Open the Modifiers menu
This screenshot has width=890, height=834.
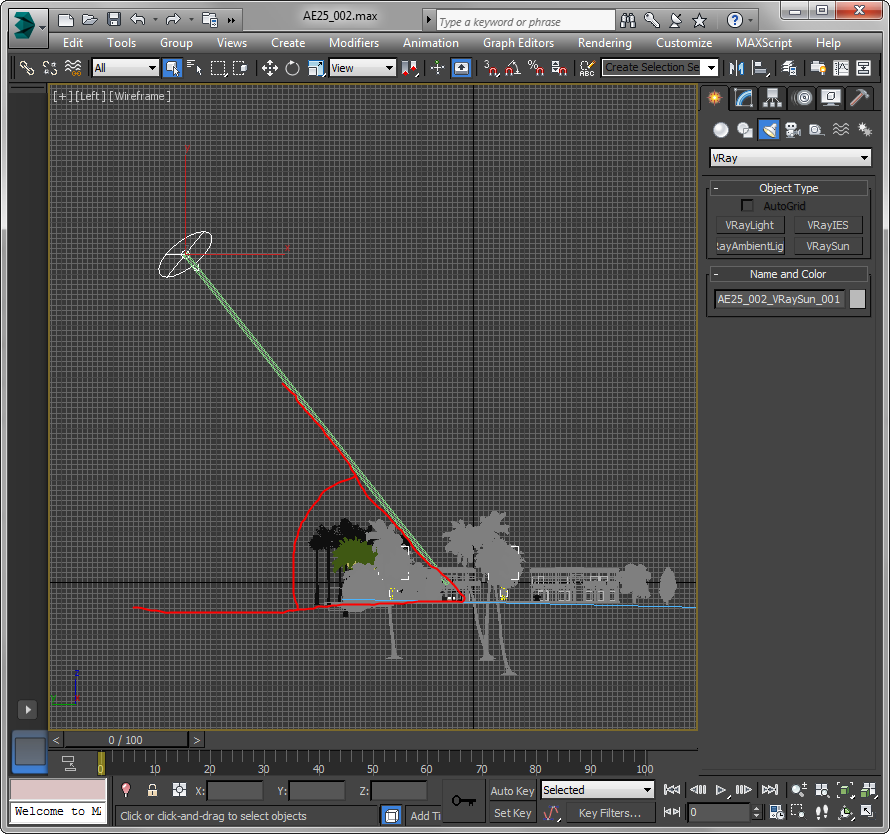(354, 43)
